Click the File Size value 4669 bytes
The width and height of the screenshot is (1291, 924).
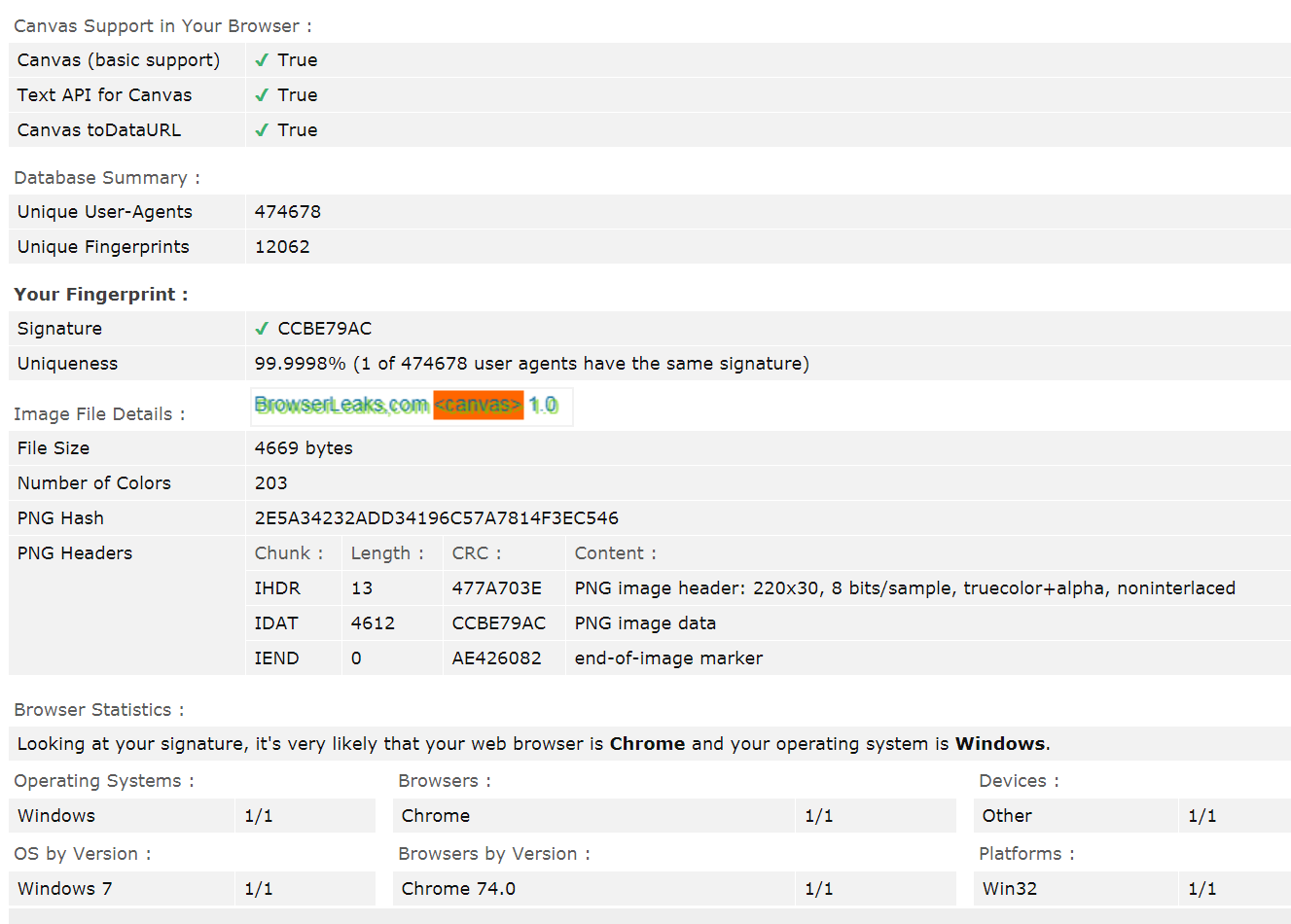[x=304, y=448]
